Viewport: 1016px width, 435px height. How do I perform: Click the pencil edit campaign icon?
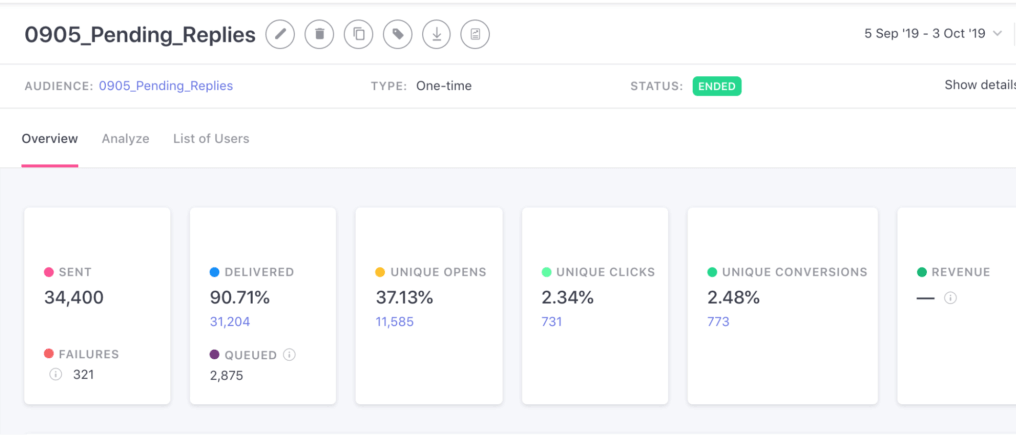tap(281, 35)
